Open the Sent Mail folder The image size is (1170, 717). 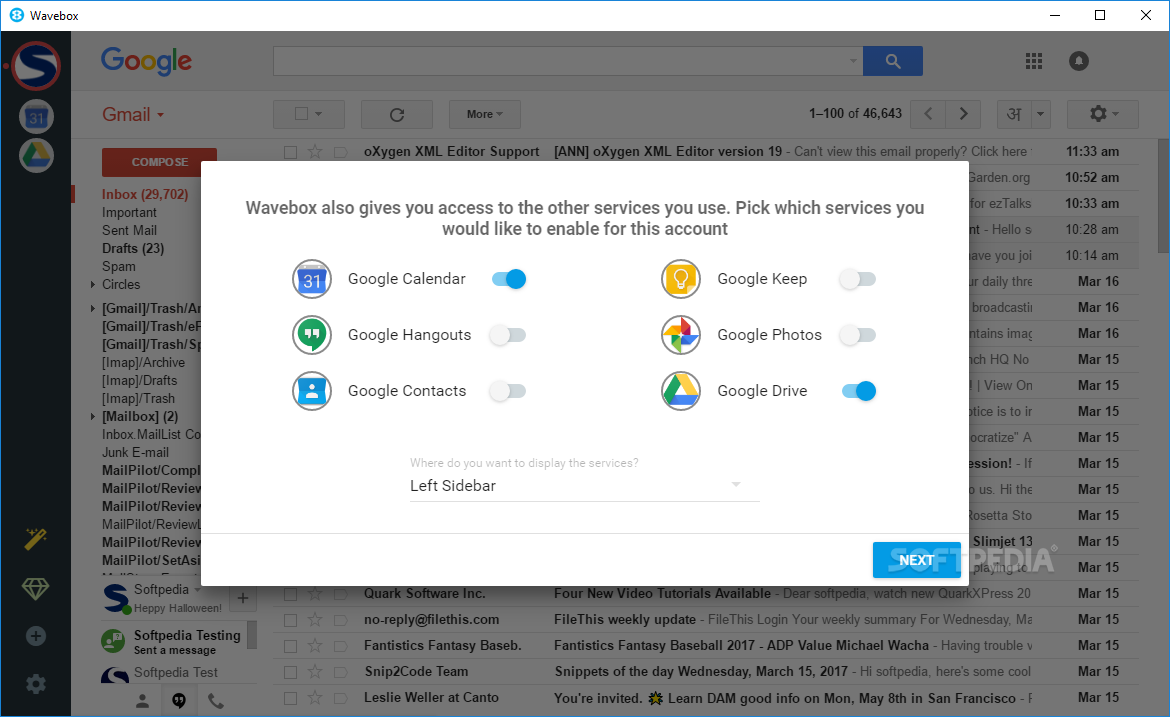click(x=129, y=231)
